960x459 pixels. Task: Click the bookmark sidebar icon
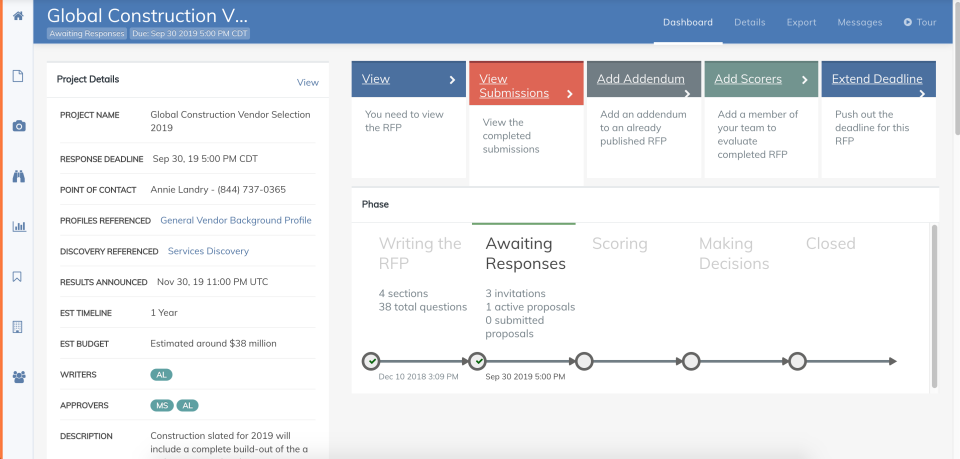pos(17,277)
